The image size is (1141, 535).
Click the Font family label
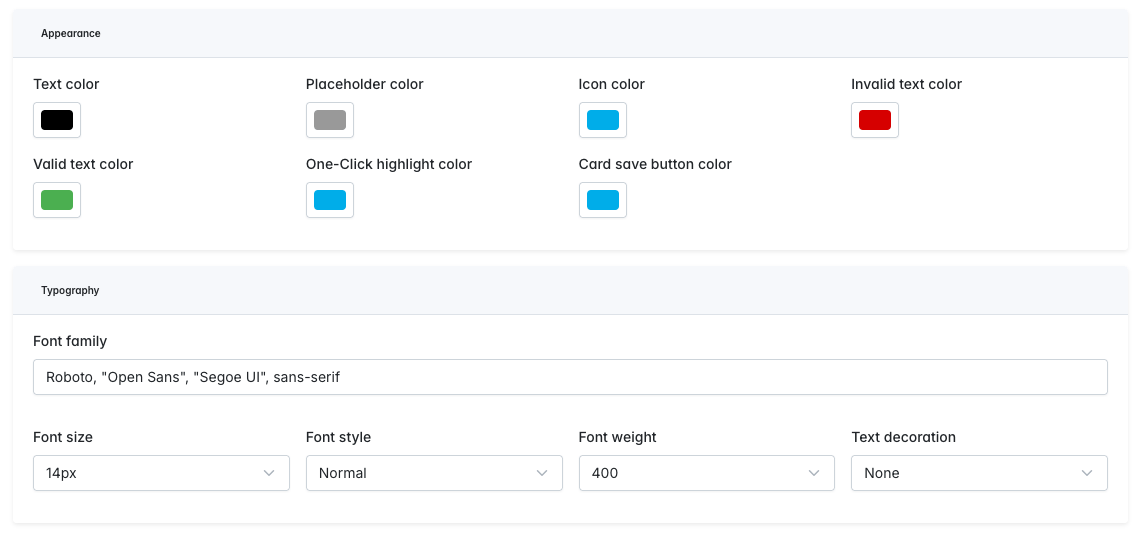[x=70, y=342]
